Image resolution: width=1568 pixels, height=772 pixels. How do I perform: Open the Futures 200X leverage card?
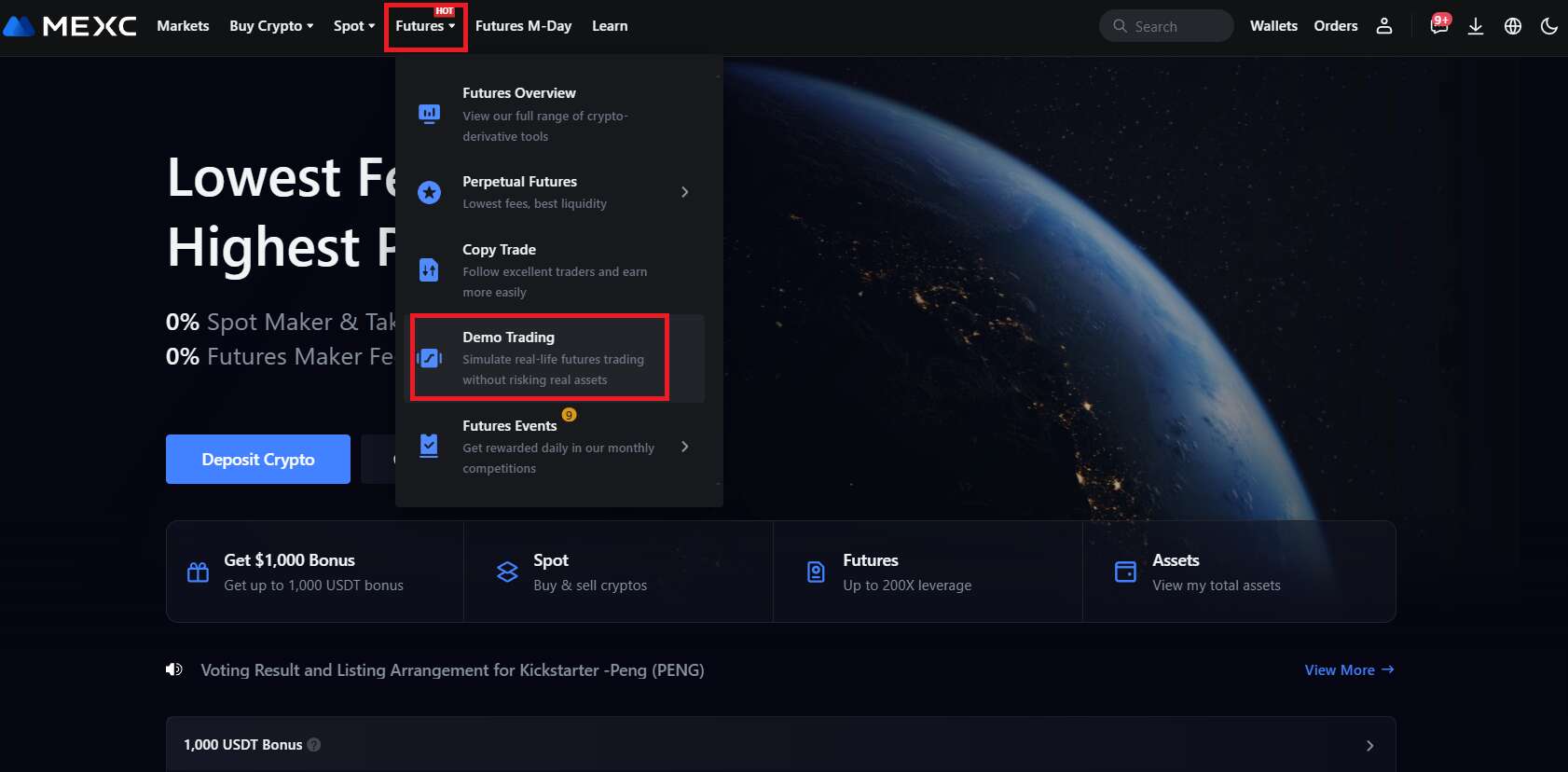tap(928, 572)
